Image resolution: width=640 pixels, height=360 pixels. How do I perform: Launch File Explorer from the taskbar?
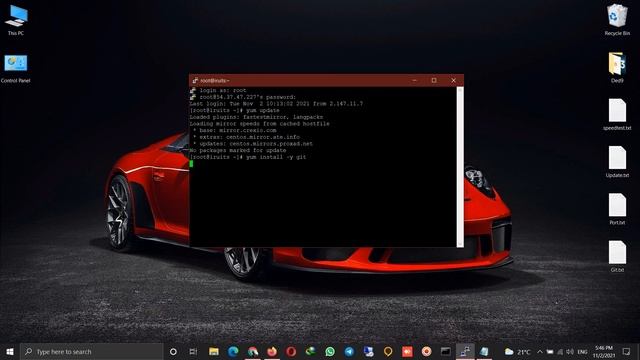point(213,351)
